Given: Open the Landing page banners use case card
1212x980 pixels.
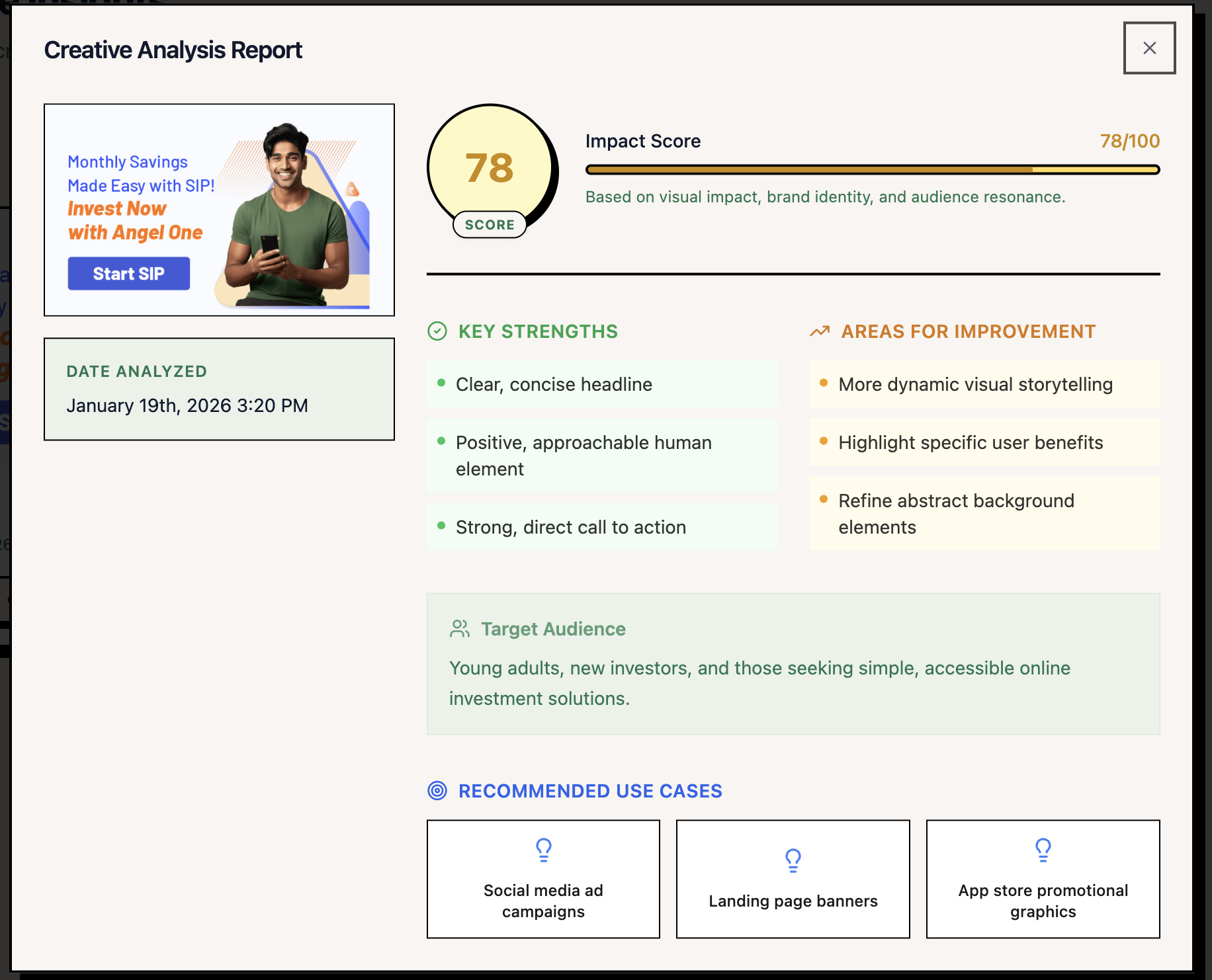Looking at the screenshot, I should point(792,879).
